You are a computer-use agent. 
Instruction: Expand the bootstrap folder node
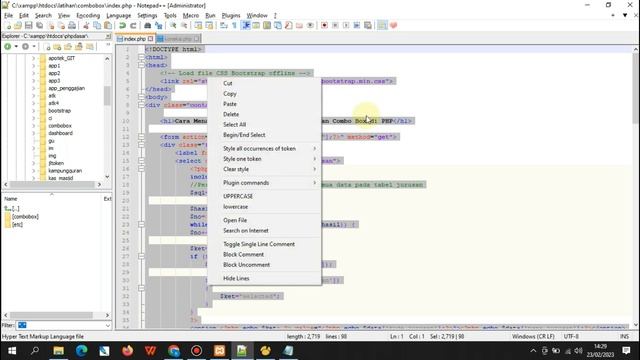33,111
